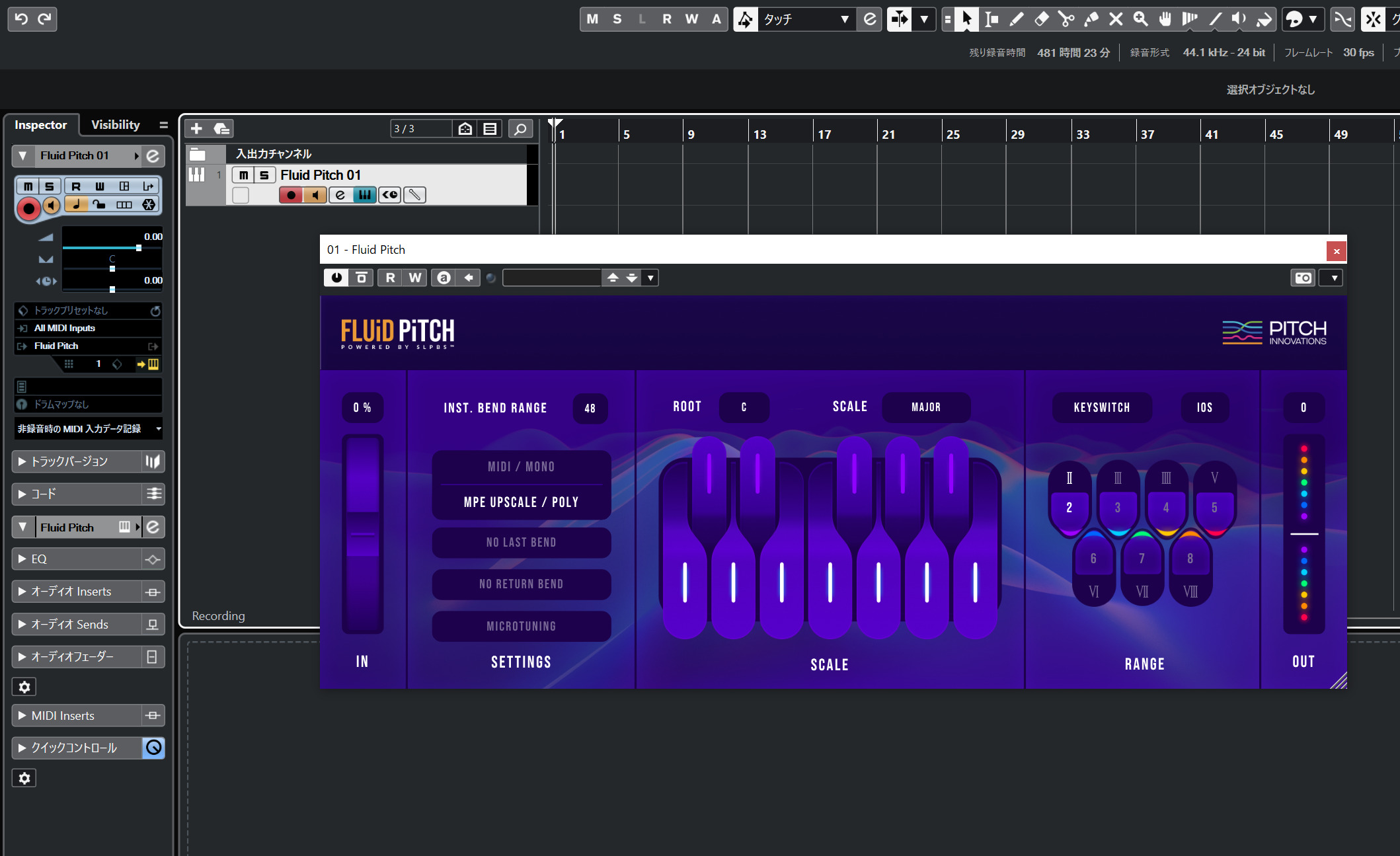Toggle global Read automation R button
Image resolution: width=1400 pixels, height=856 pixels.
pyautogui.click(x=667, y=19)
